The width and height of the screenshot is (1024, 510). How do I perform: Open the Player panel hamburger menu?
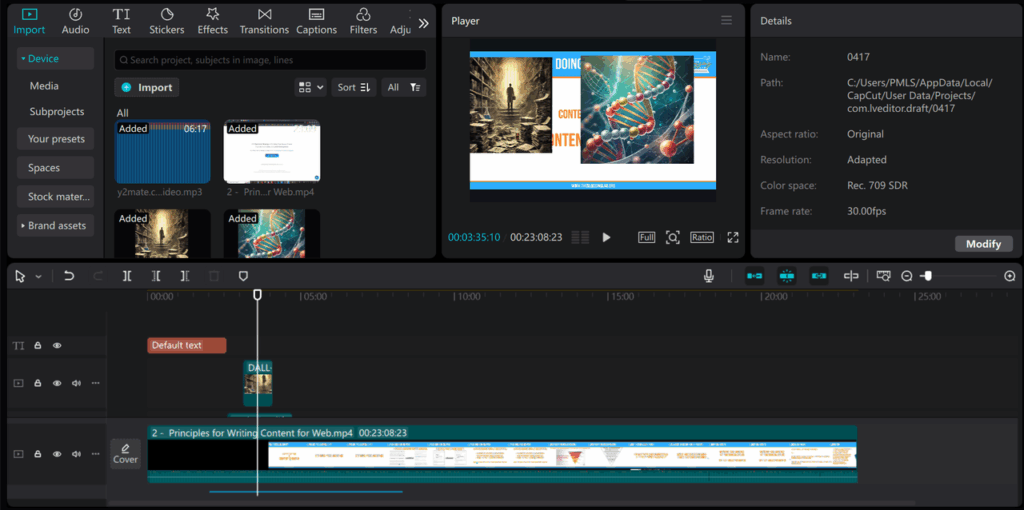726,20
